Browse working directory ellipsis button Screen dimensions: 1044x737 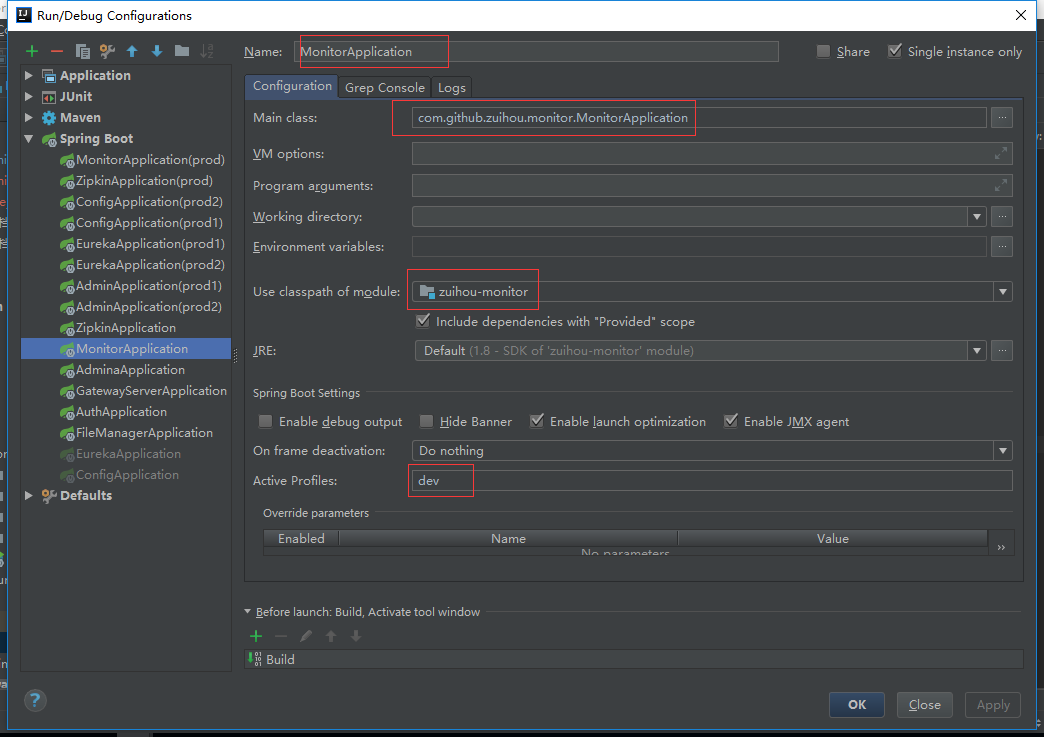pos(1002,216)
